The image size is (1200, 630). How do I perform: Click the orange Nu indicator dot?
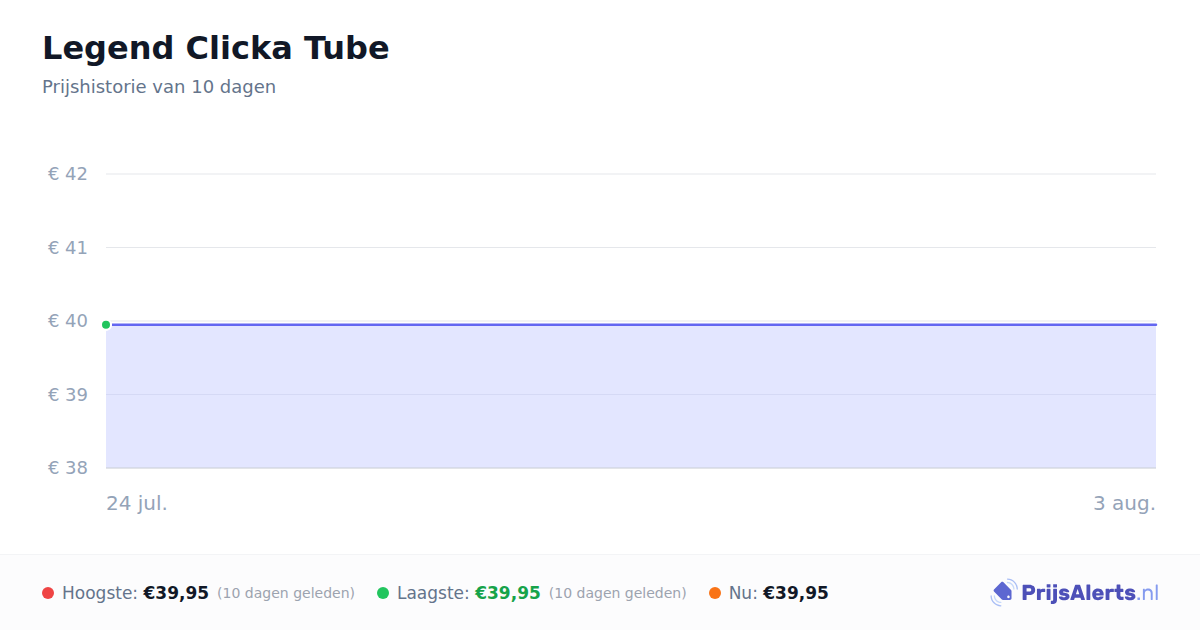715,593
